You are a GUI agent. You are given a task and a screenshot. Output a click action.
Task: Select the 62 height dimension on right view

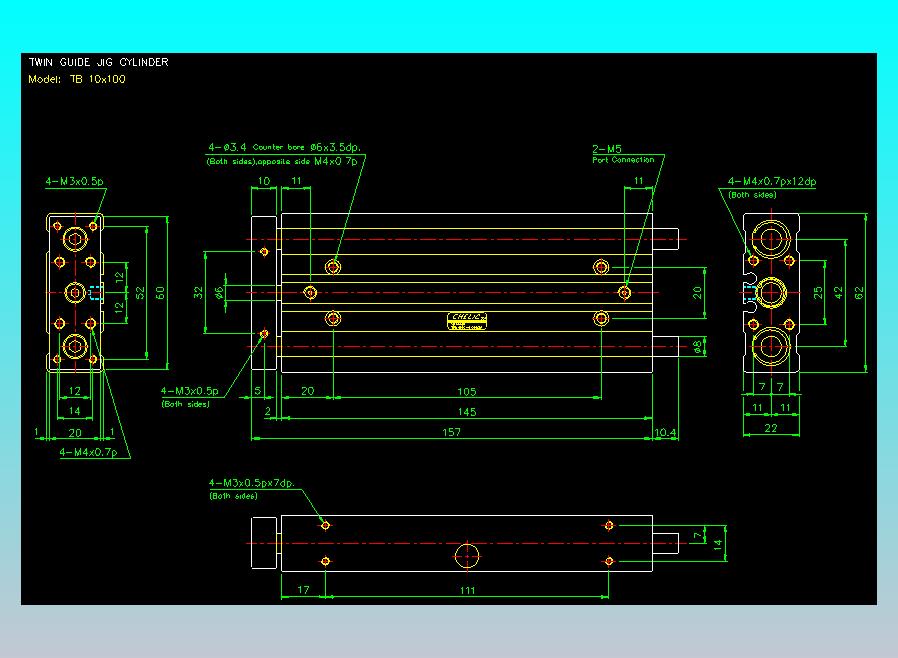tap(860, 291)
